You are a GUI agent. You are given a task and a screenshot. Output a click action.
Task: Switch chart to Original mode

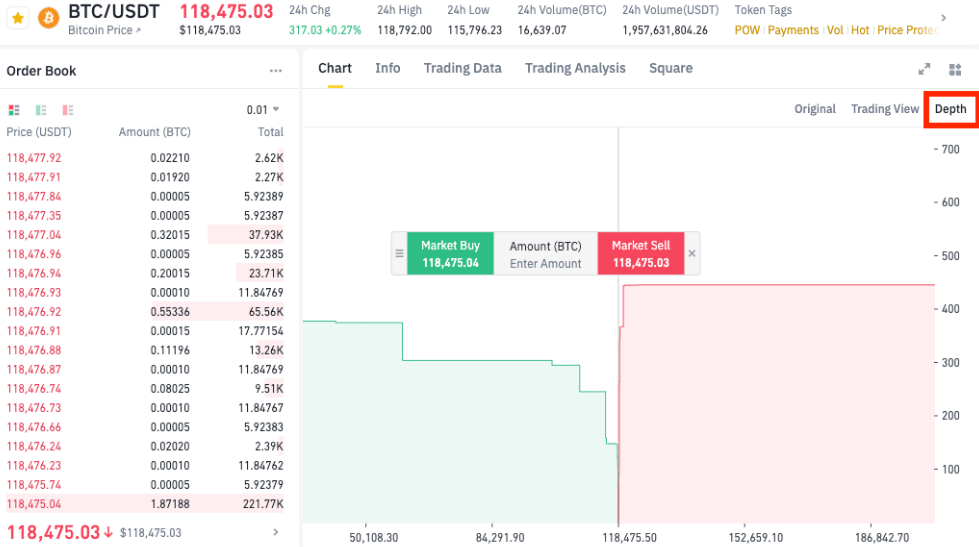[x=815, y=109]
